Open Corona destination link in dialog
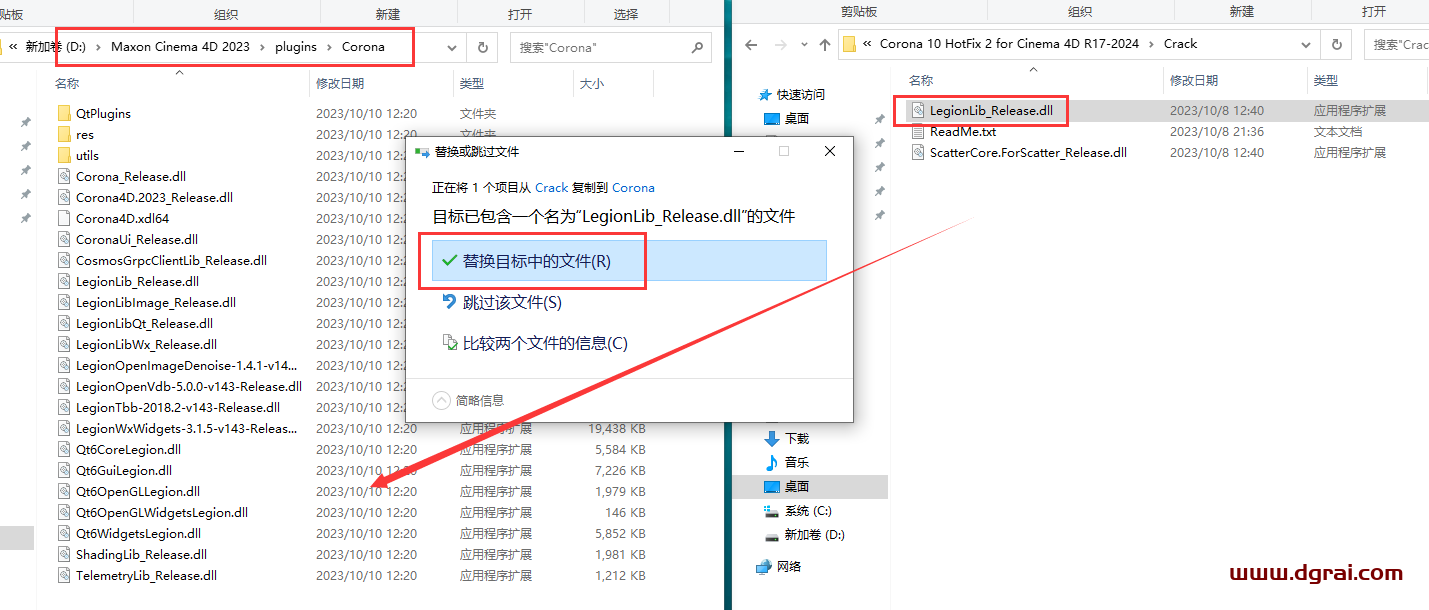Screen dimensions: 1429x610 [633, 187]
